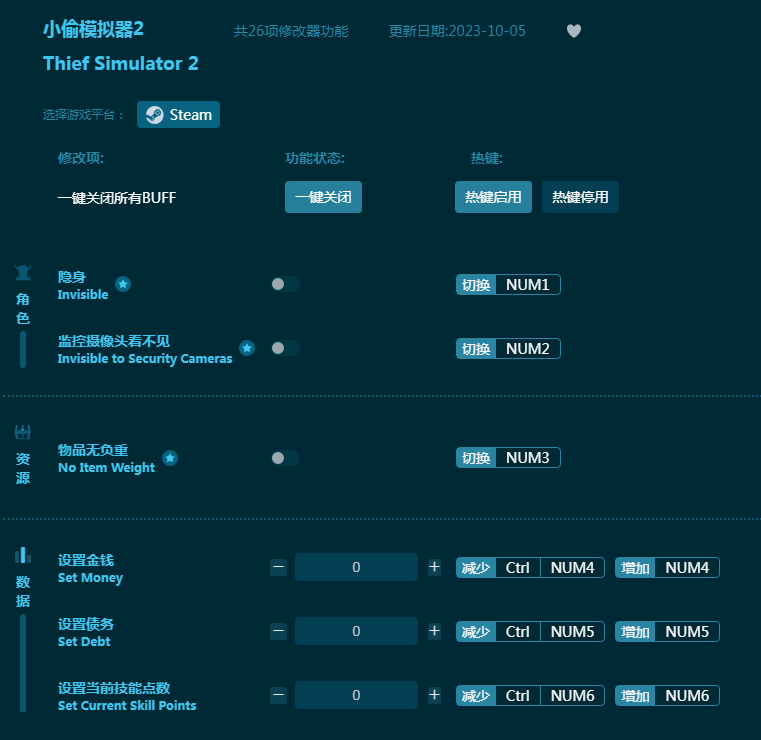761x740 pixels.
Task: Click Set Current Skill Points input field
Action: pos(356,695)
